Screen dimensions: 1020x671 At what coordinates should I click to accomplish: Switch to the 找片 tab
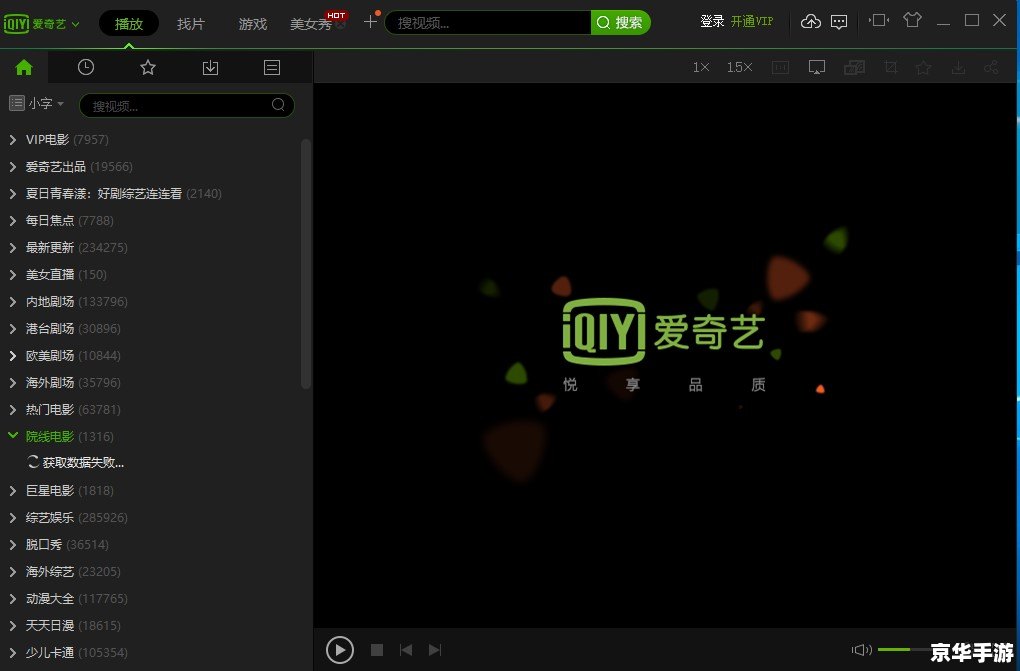click(191, 24)
